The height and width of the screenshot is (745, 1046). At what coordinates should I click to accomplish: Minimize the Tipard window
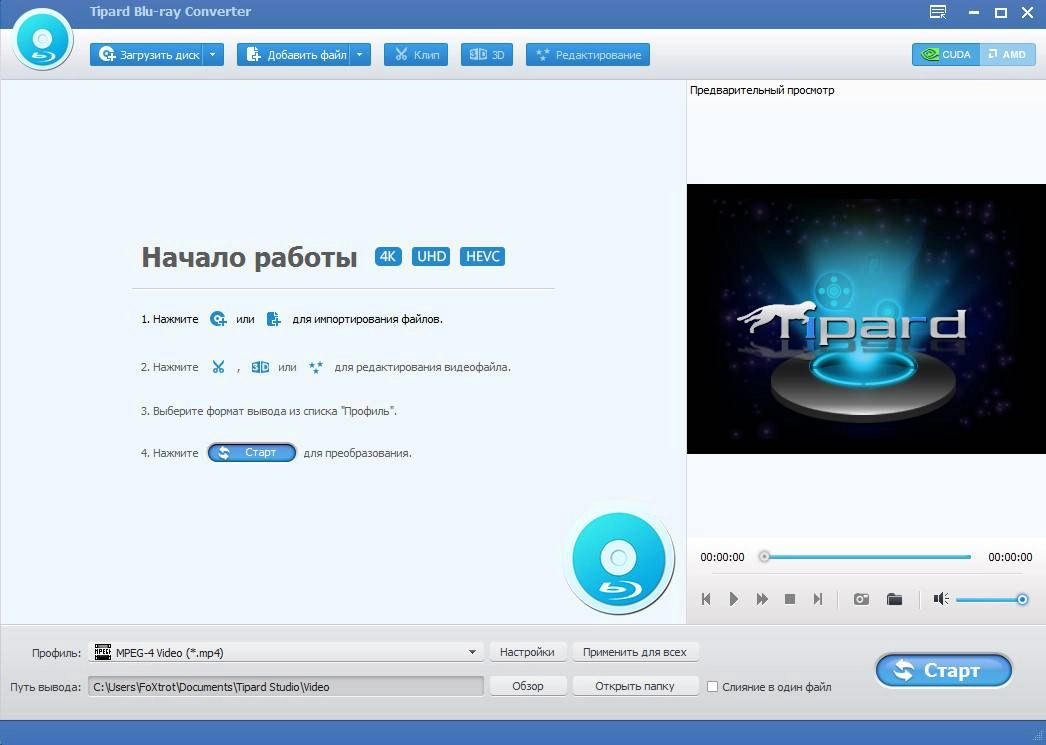click(x=974, y=12)
